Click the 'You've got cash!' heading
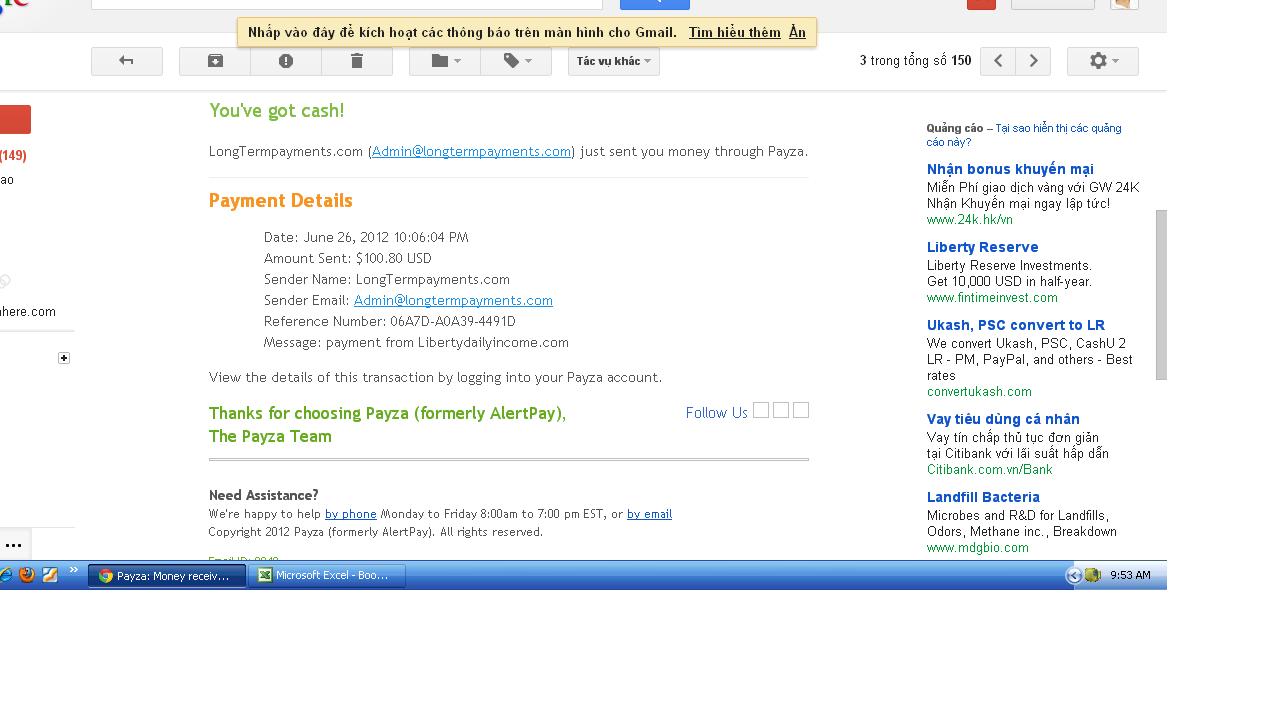 click(277, 111)
